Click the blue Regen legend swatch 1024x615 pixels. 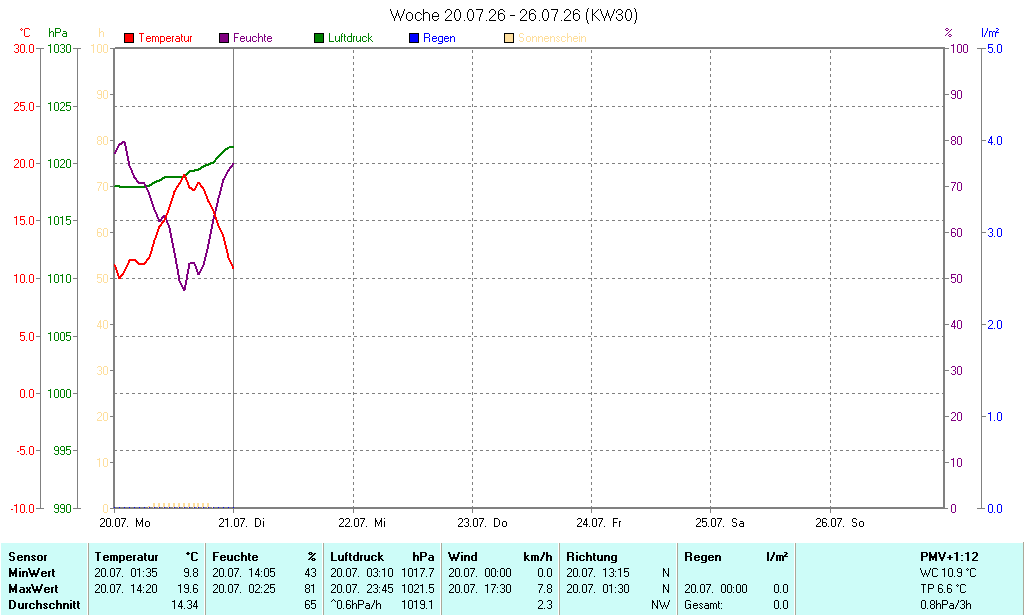coord(413,38)
